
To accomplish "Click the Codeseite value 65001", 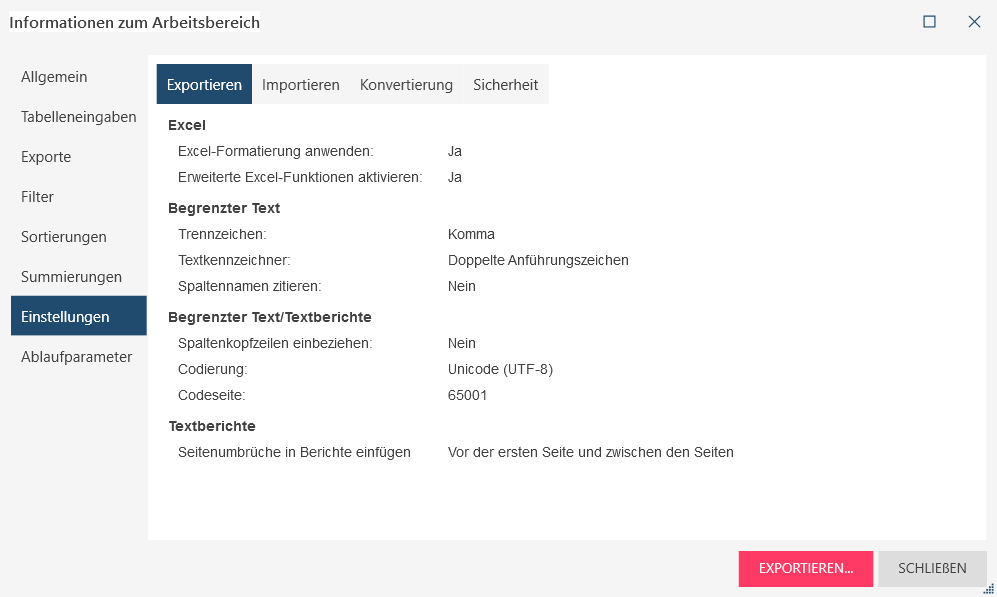I will pyautogui.click(x=468, y=395).
